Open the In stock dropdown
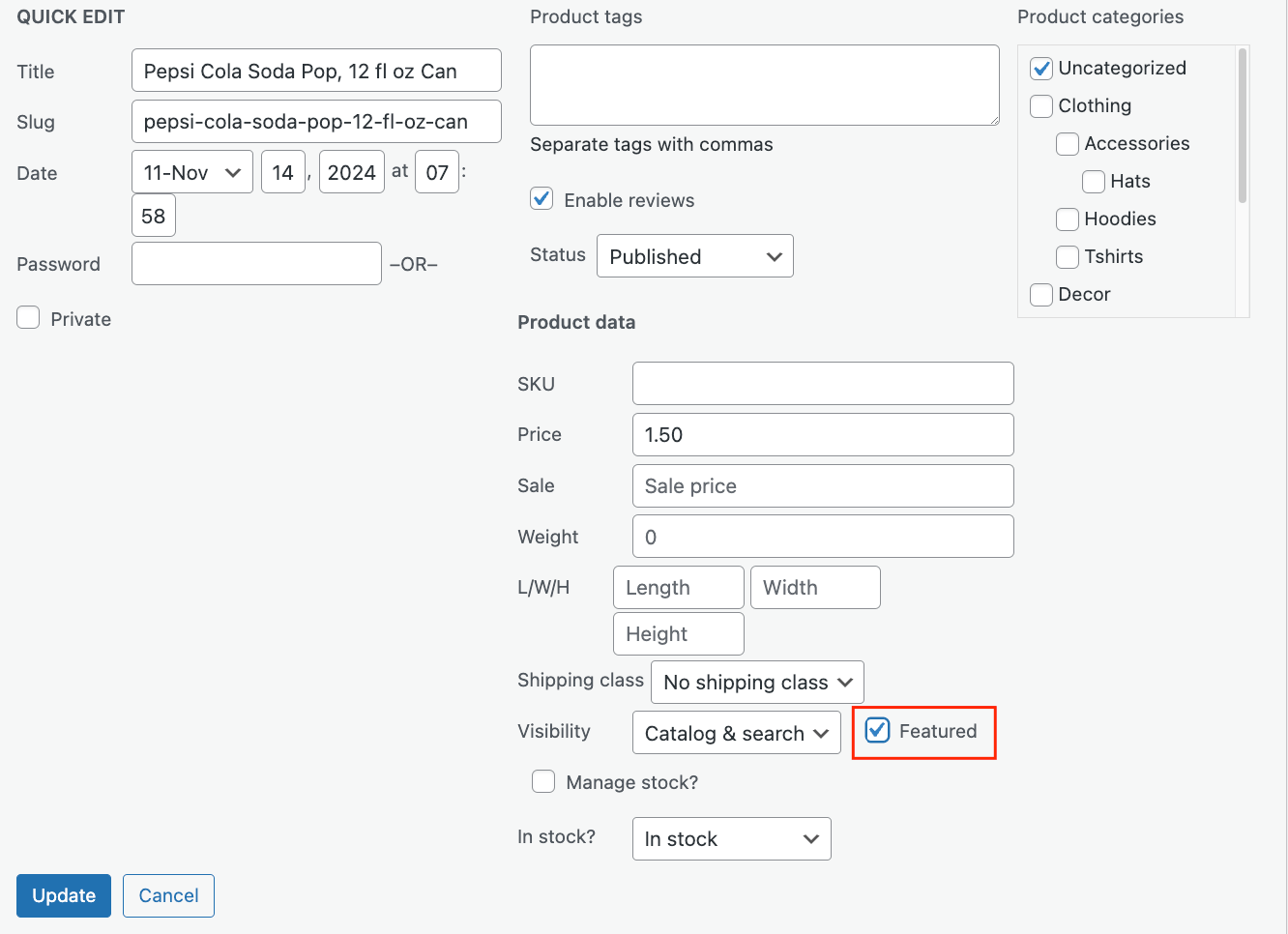 732,839
